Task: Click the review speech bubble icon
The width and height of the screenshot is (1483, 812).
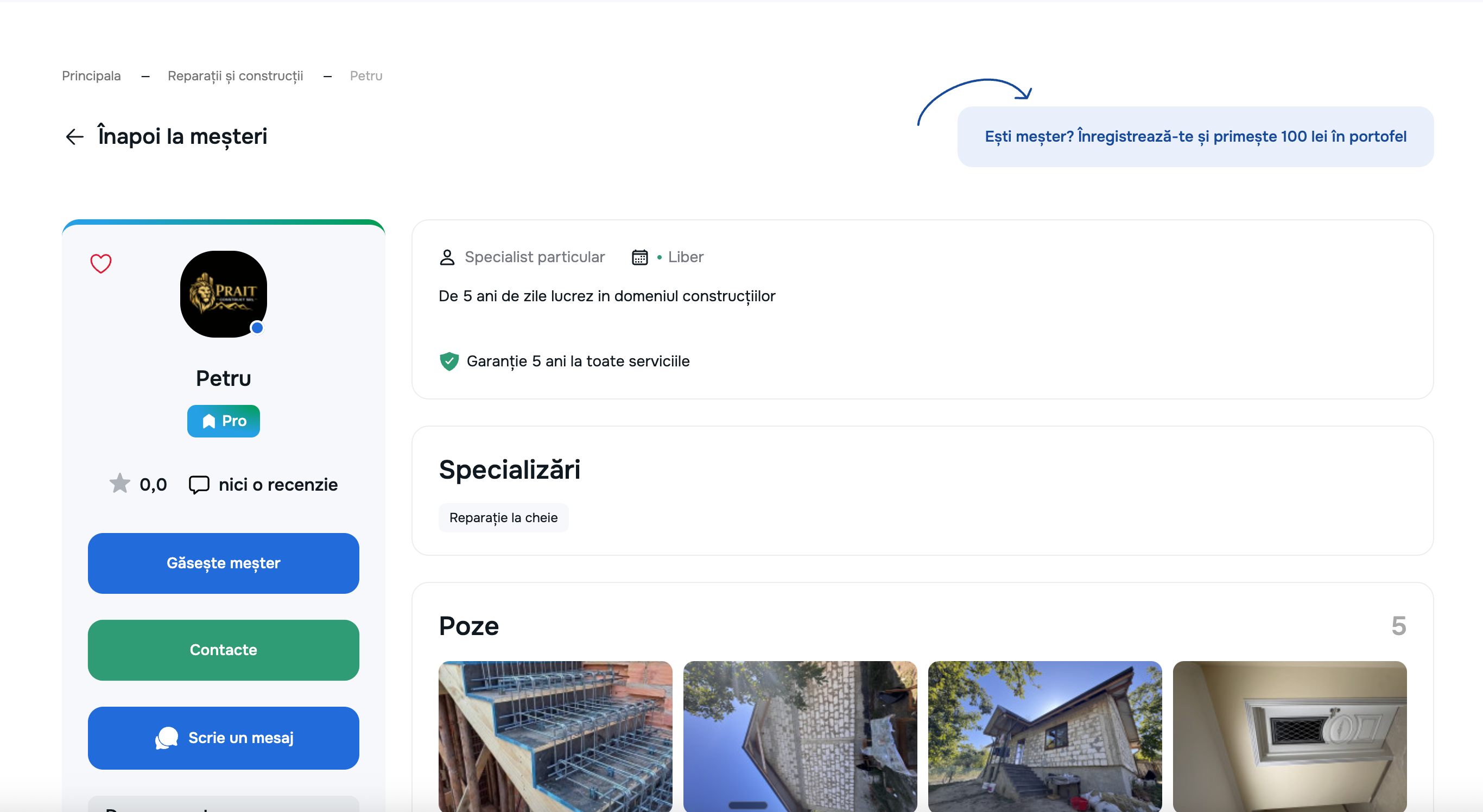Action: [199, 485]
